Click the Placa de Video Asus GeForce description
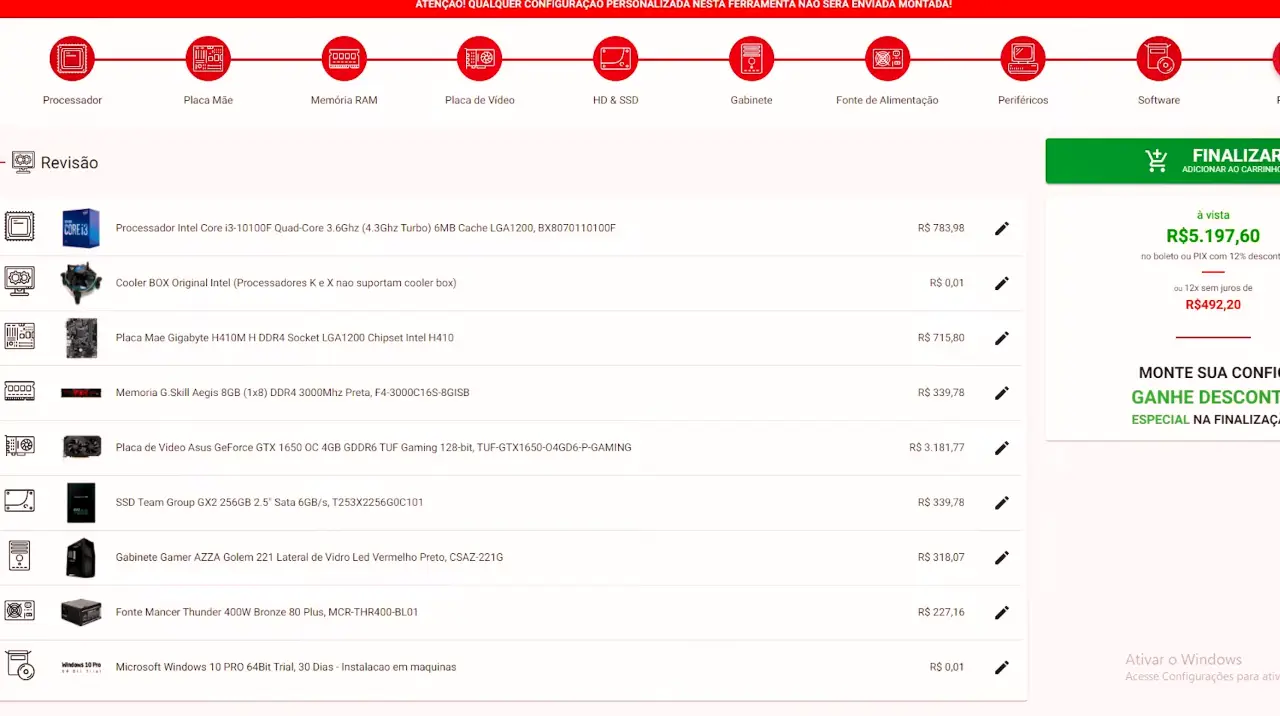This screenshot has height=716, width=1280. coord(373,447)
